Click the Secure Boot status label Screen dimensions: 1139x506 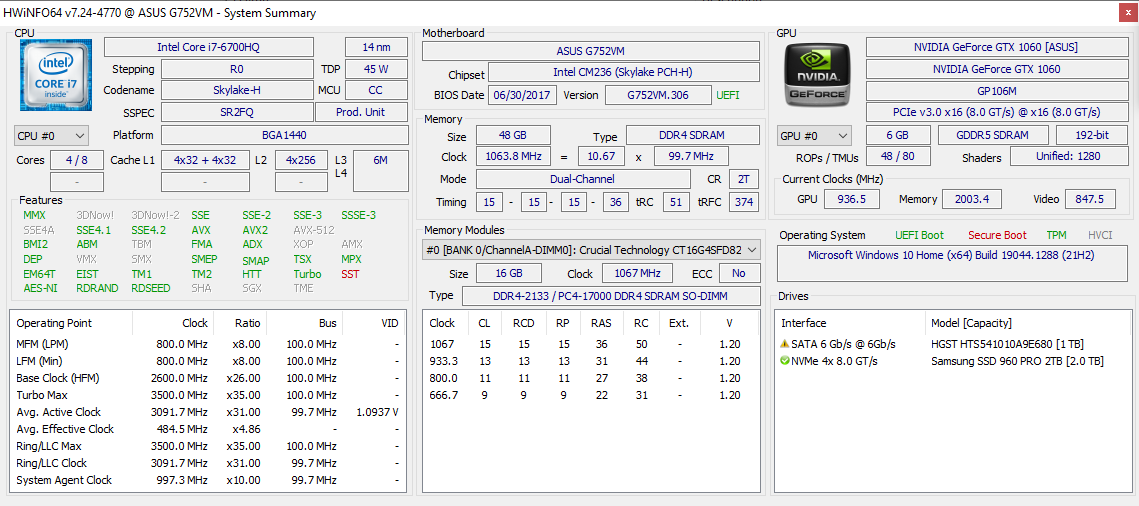997,235
